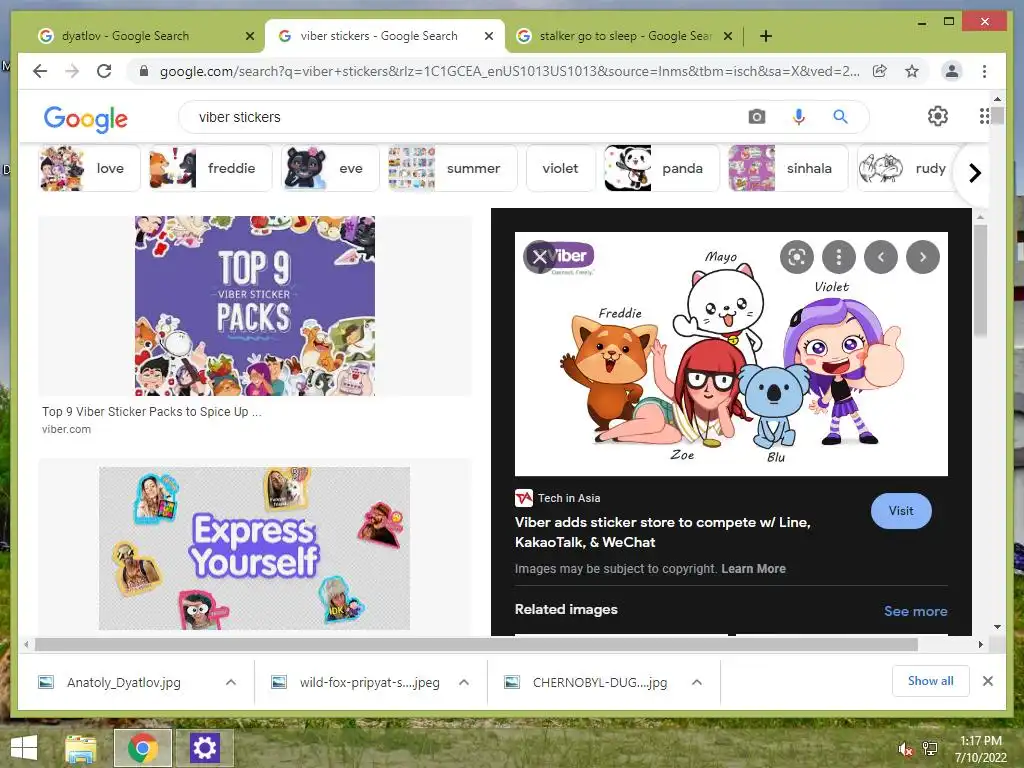
Task: Click See more related images
Action: (915, 611)
